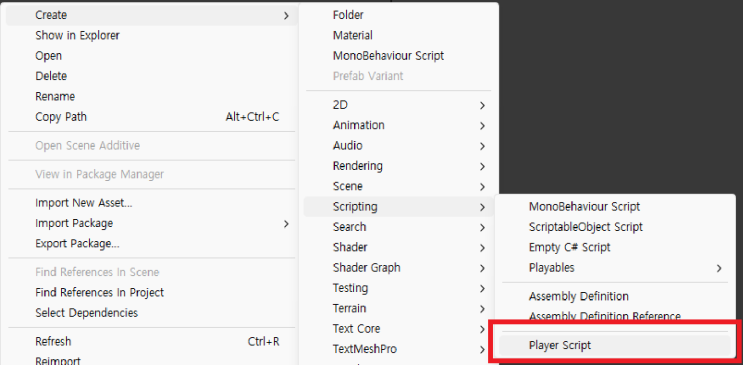Screen dimensions: 743x365
Task: Click the arrow beside Create
Action: pos(286,16)
